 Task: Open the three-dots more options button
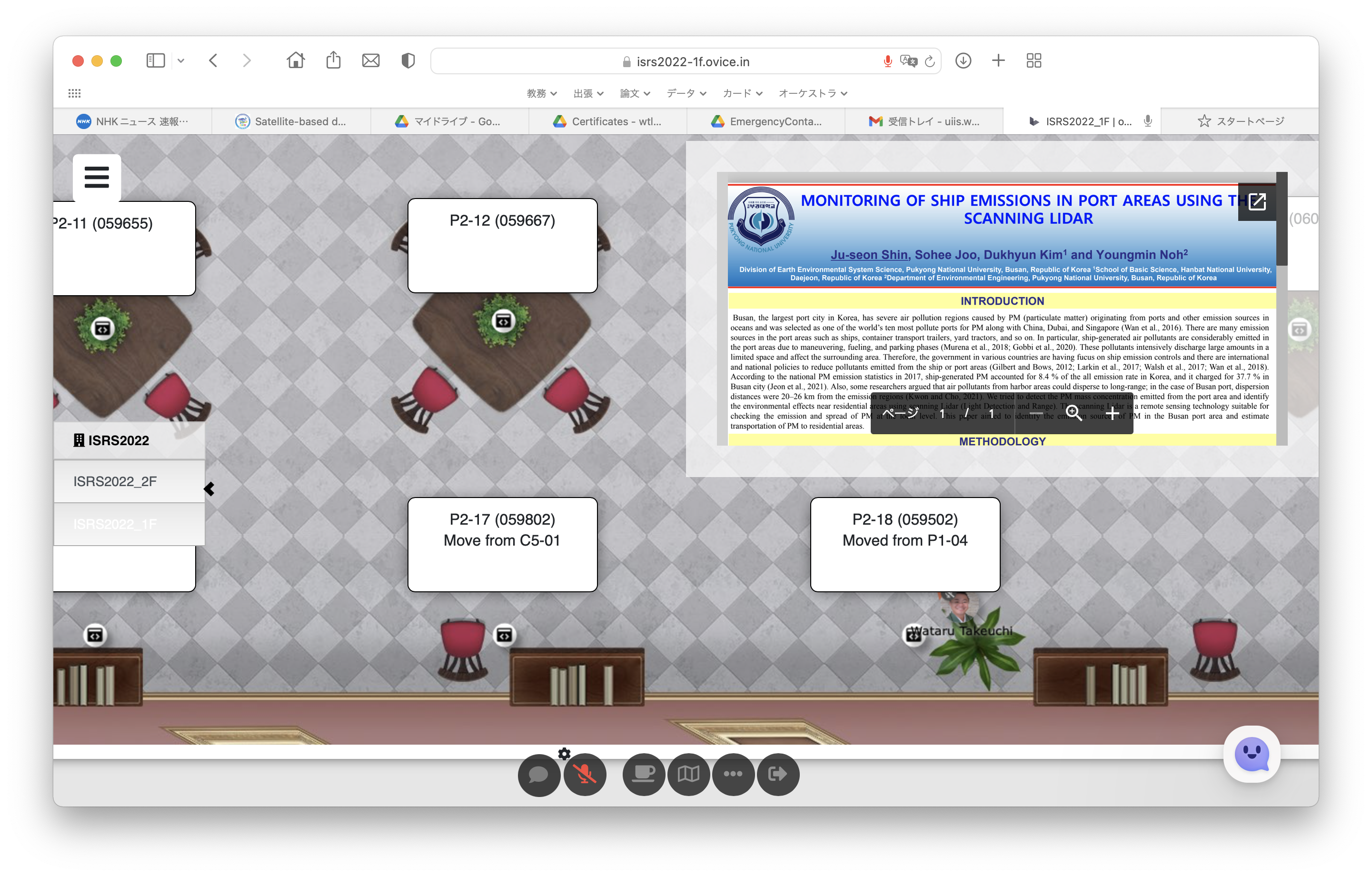[x=733, y=775]
